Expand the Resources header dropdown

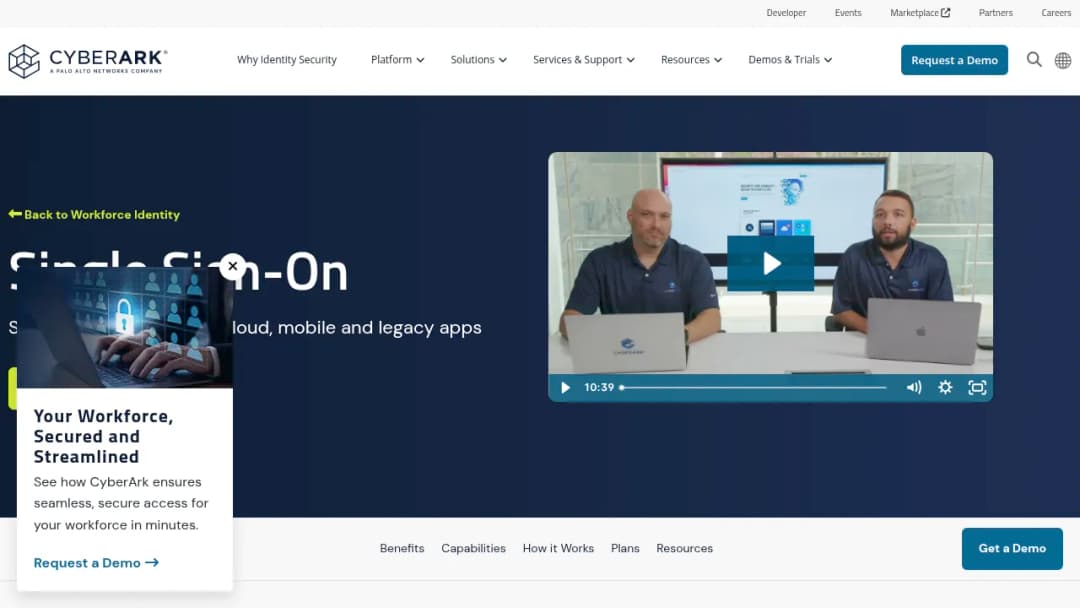point(691,60)
